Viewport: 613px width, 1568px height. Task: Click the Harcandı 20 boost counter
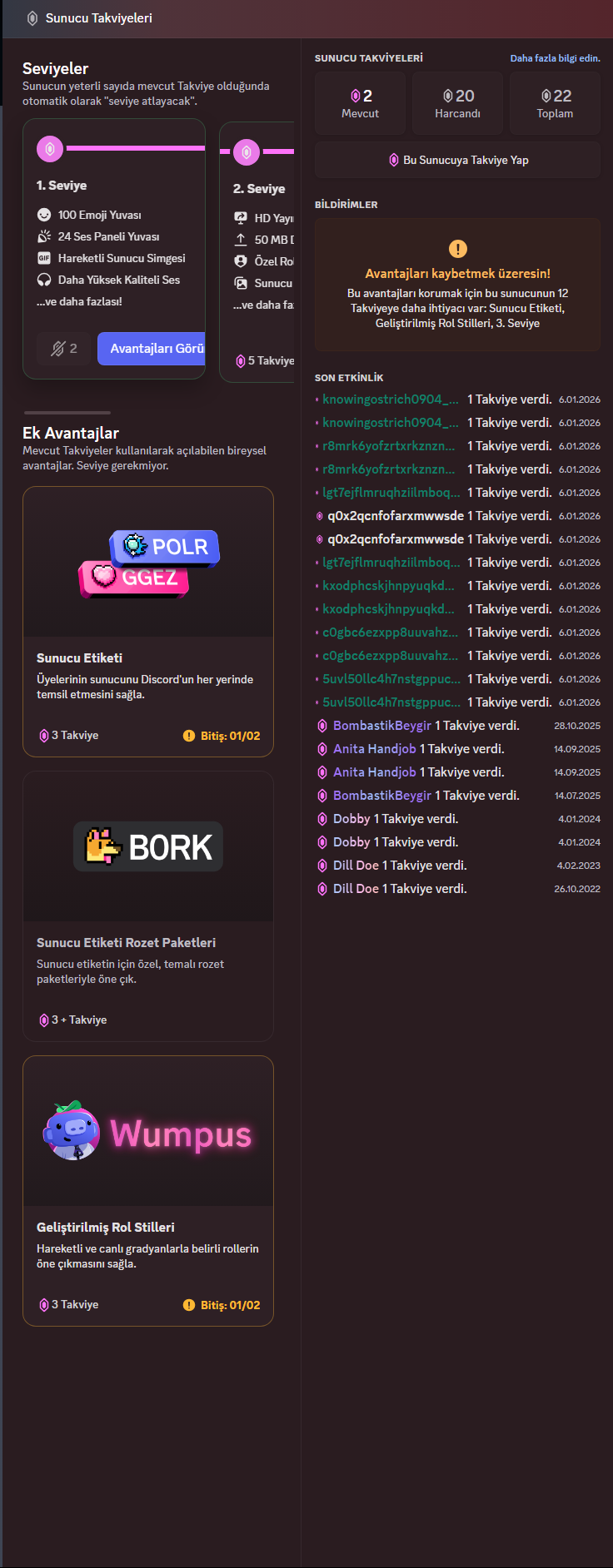point(457,103)
